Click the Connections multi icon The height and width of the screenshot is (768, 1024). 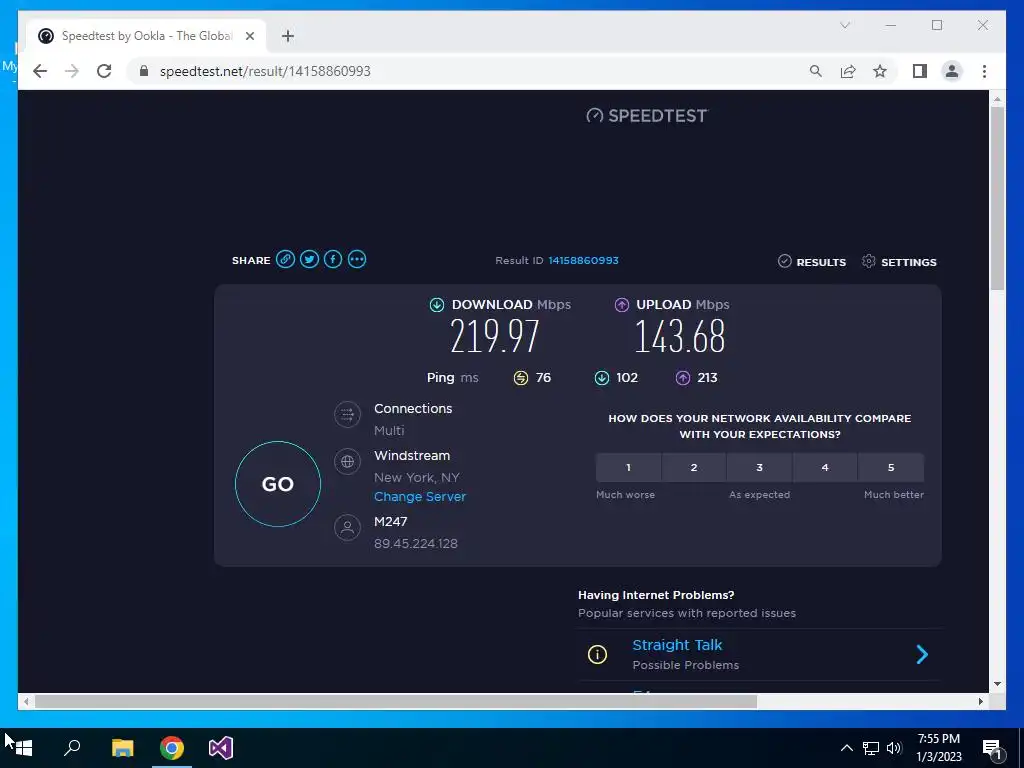coord(347,414)
